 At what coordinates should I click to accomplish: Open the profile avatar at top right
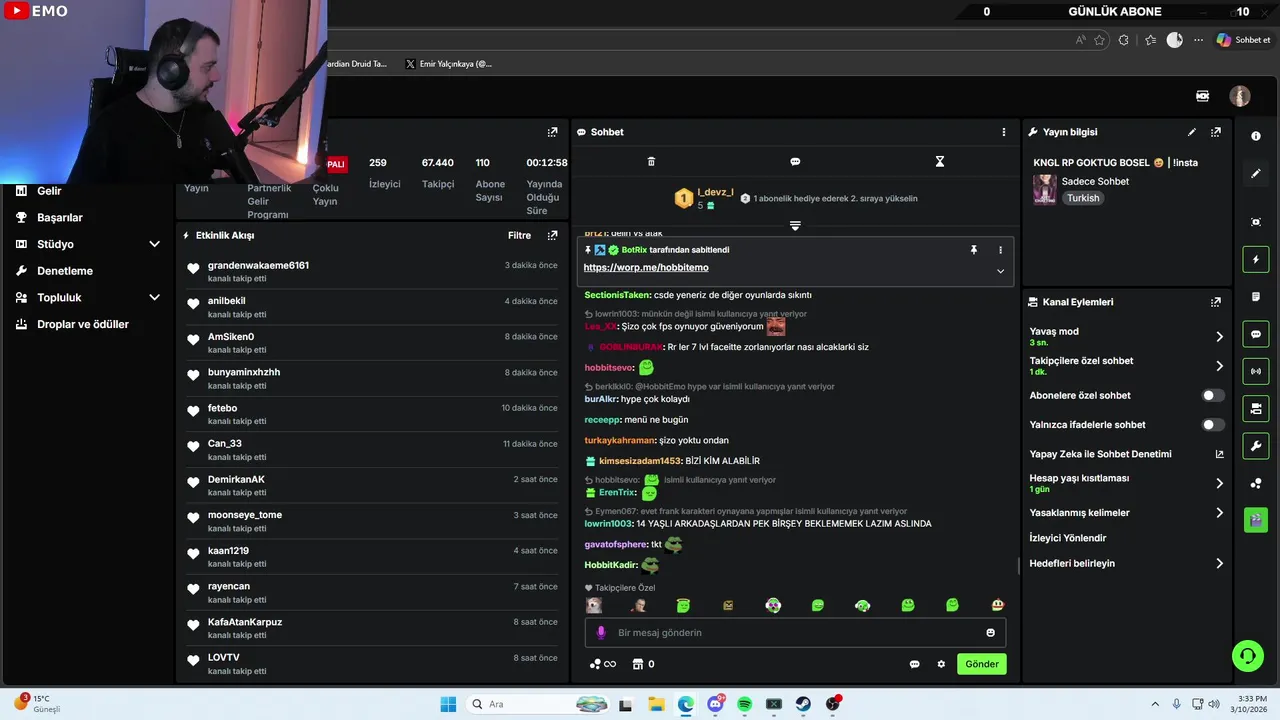1240,96
